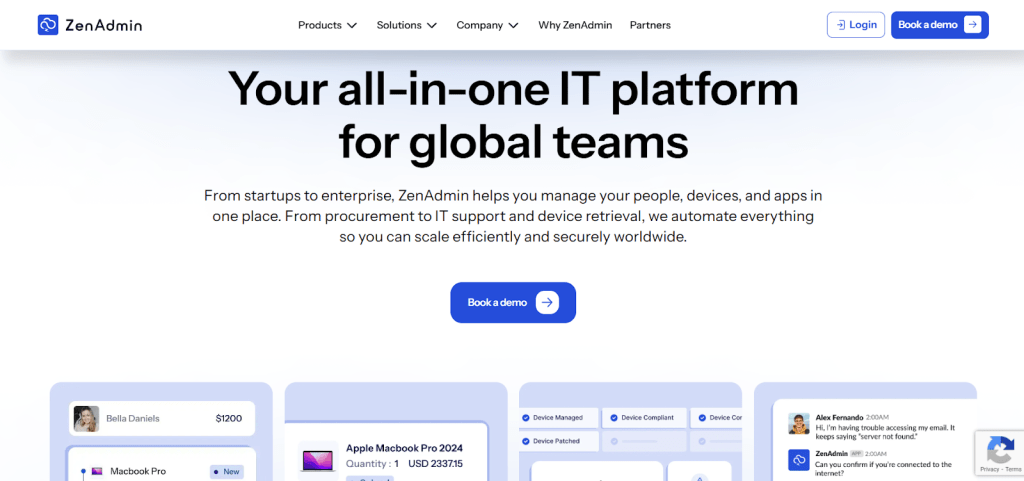Go to Why ZenAdmin page
The height and width of the screenshot is (481, 1024).
coord(574,25)
